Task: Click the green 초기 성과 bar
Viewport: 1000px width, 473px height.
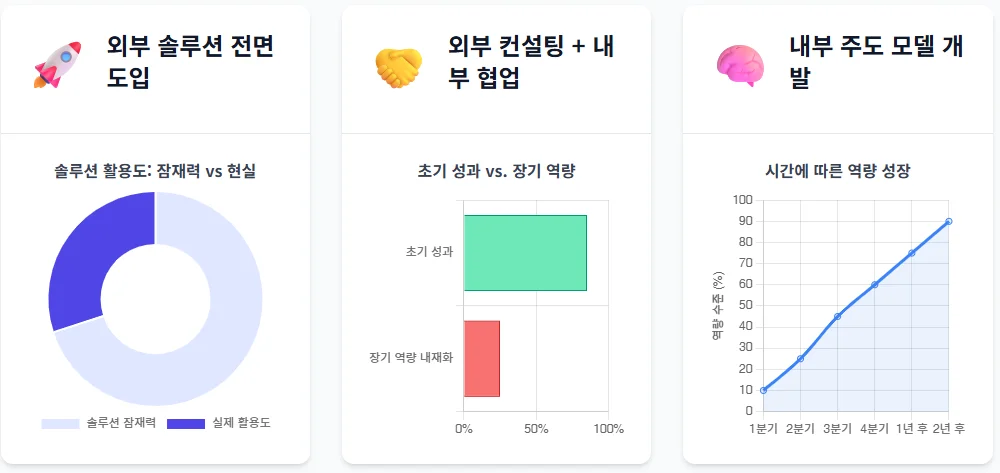Action: (x=525, y=253)
